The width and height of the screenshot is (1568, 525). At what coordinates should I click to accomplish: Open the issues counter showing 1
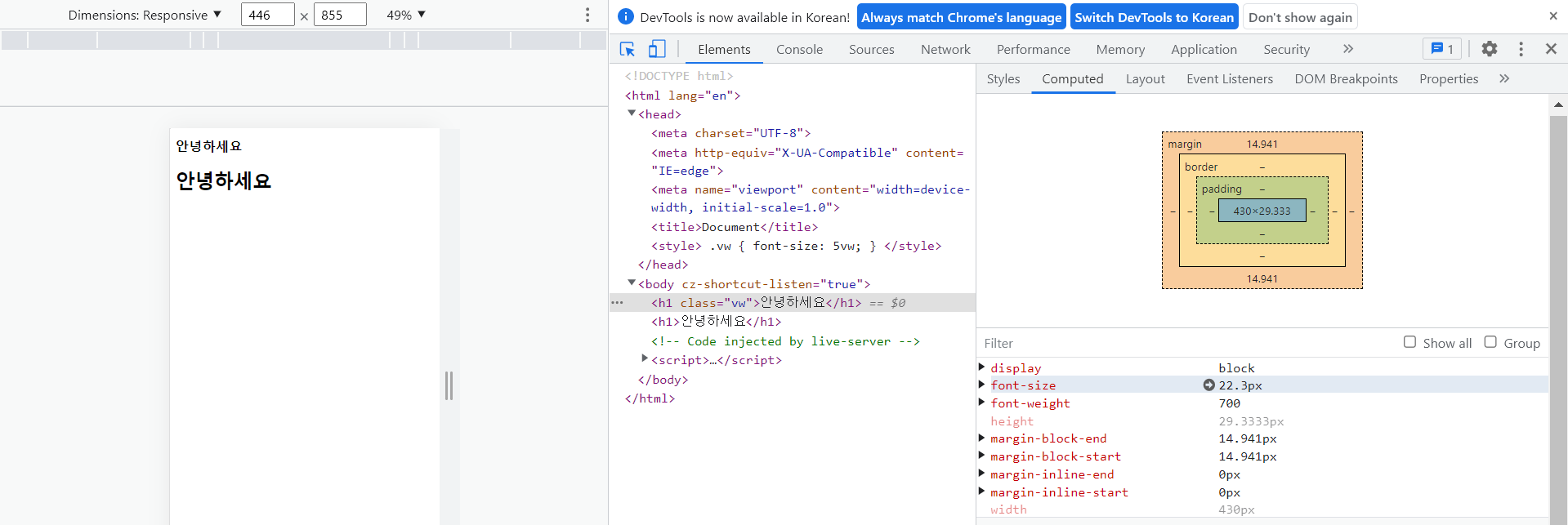tap(1442, 49)
